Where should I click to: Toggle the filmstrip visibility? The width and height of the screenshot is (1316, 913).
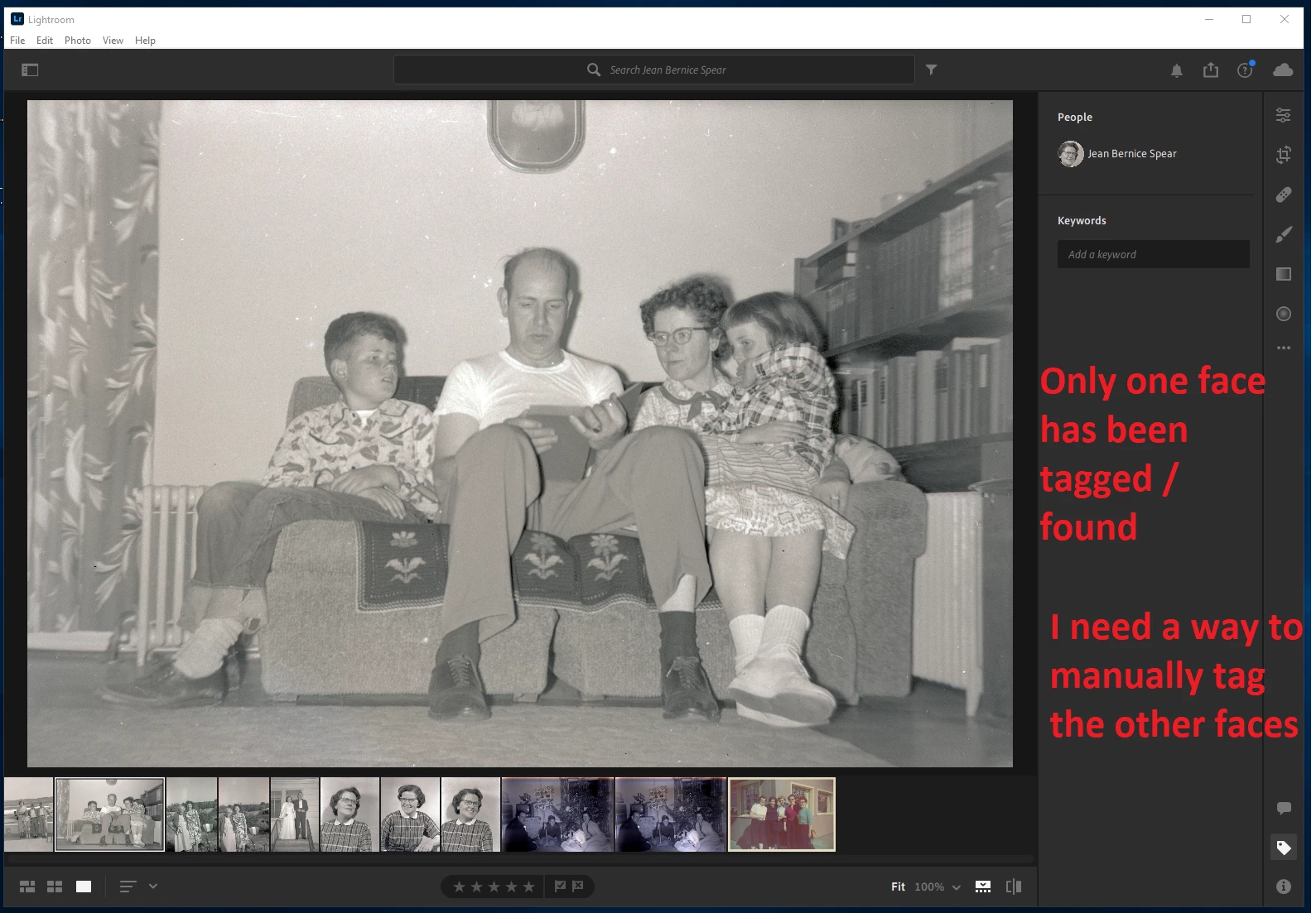[982, 887]
